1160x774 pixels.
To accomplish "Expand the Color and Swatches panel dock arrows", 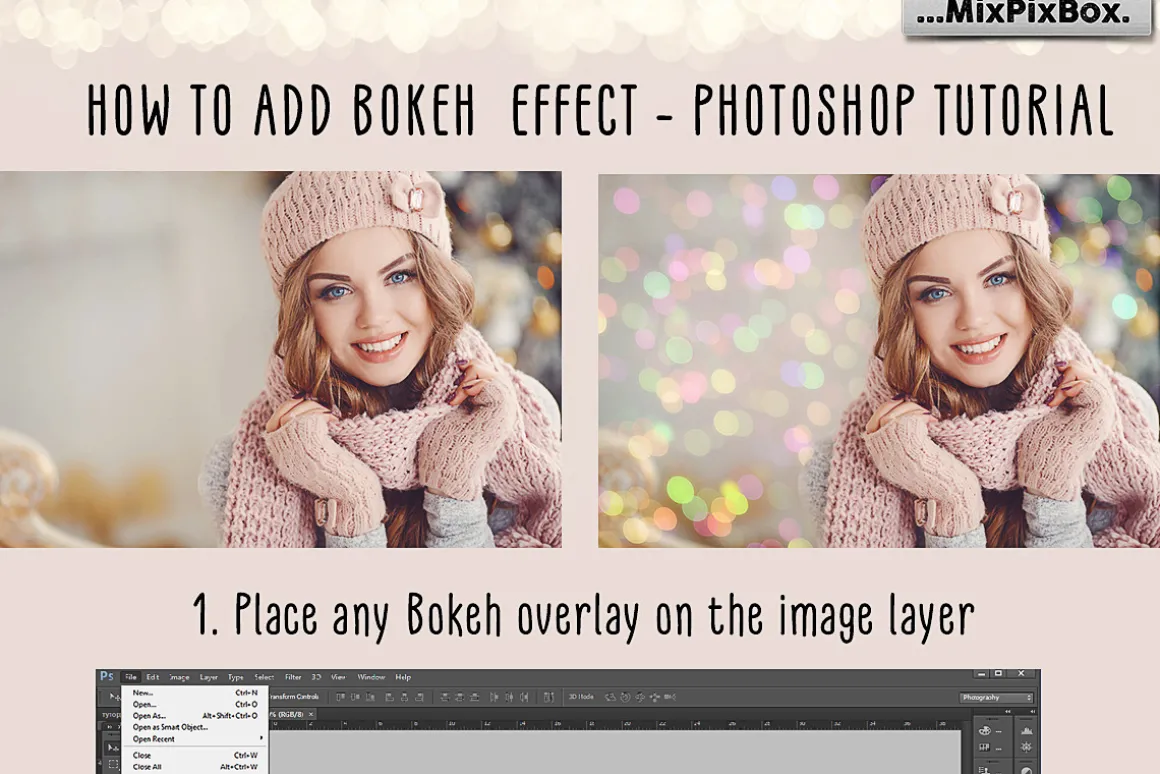I will pyautogui.click(x=1008, y=711).
